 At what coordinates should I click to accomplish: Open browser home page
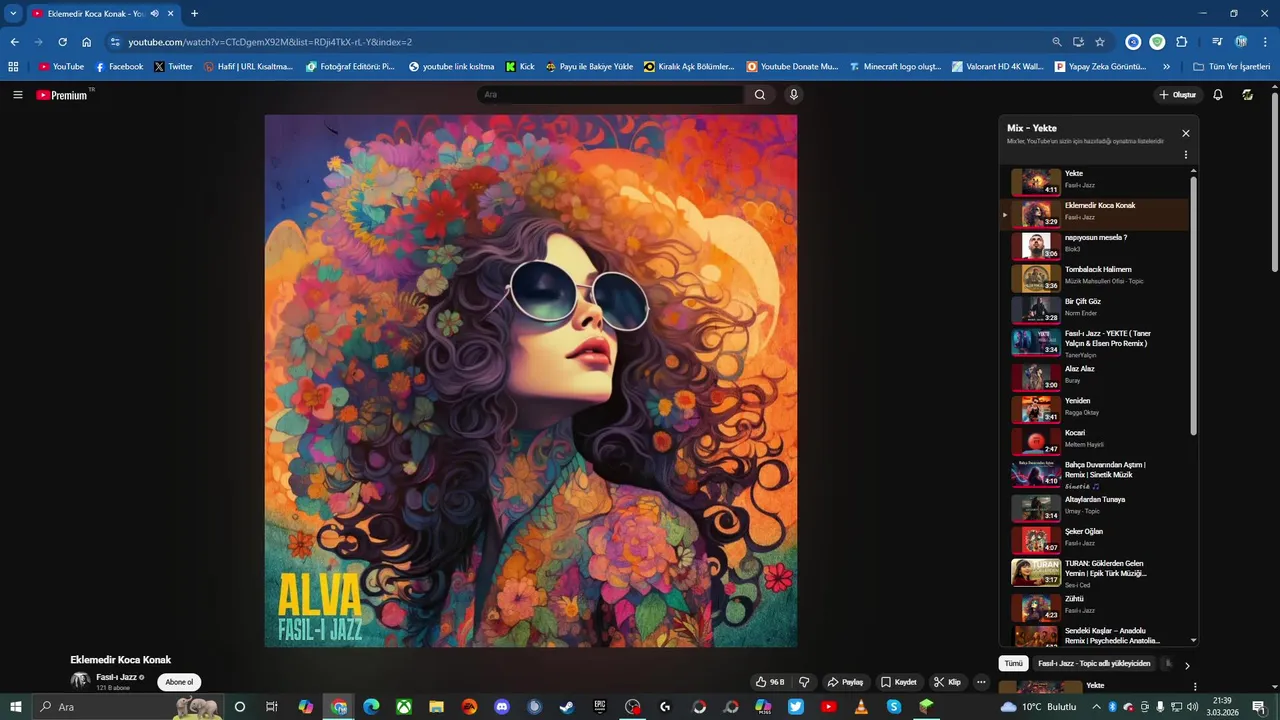(x=87, y=42)
